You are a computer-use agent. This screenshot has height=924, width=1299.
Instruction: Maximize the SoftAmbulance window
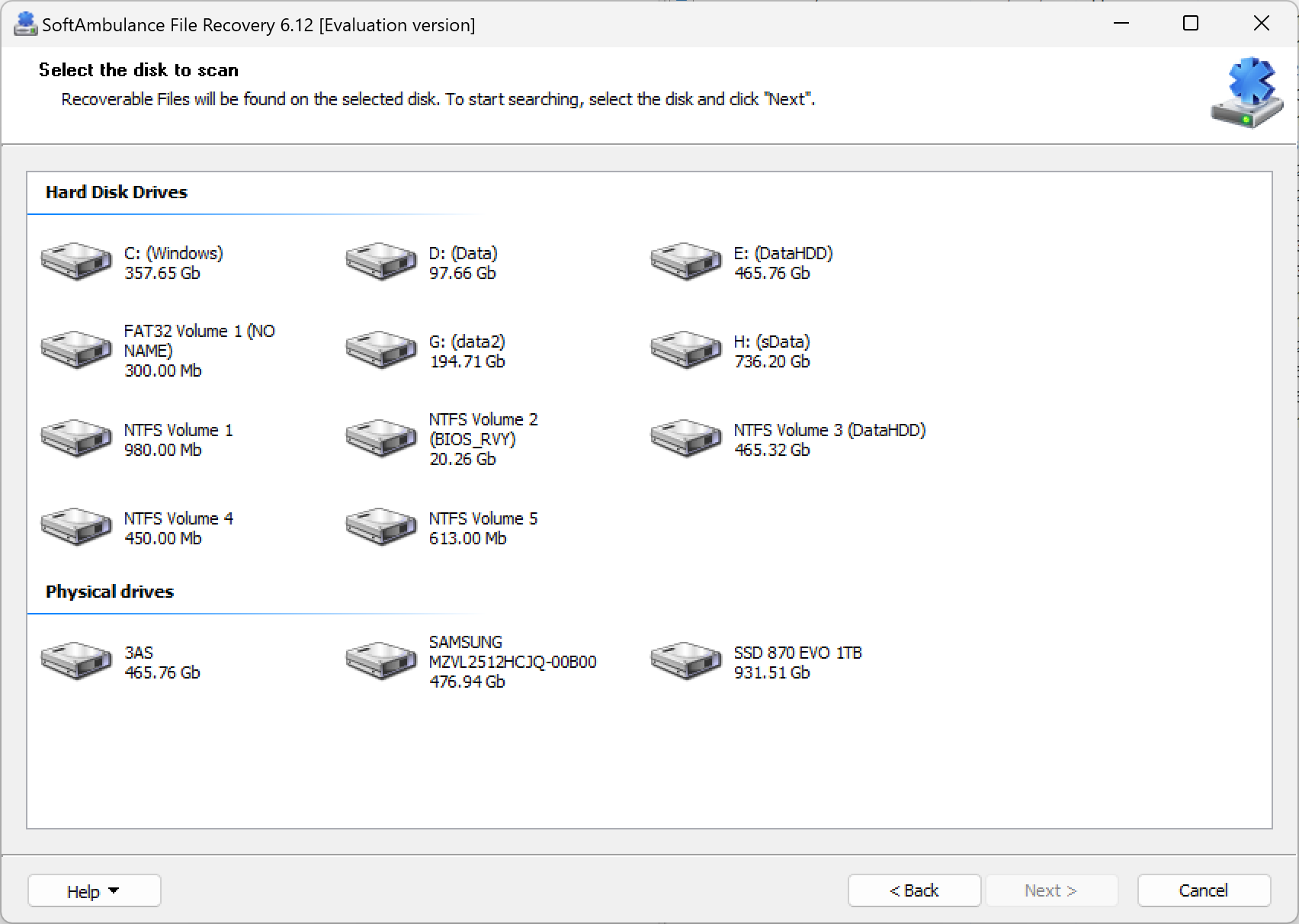coord(1191,24)
